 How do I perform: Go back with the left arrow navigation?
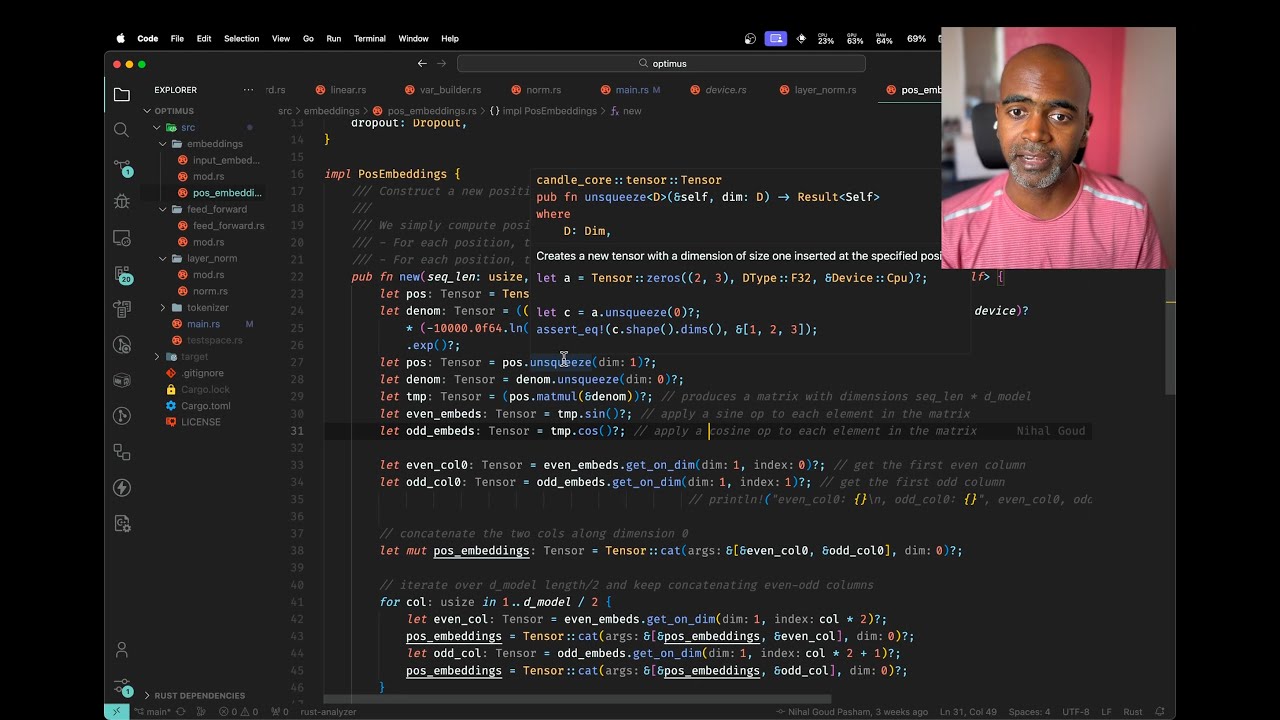point(422,63)
